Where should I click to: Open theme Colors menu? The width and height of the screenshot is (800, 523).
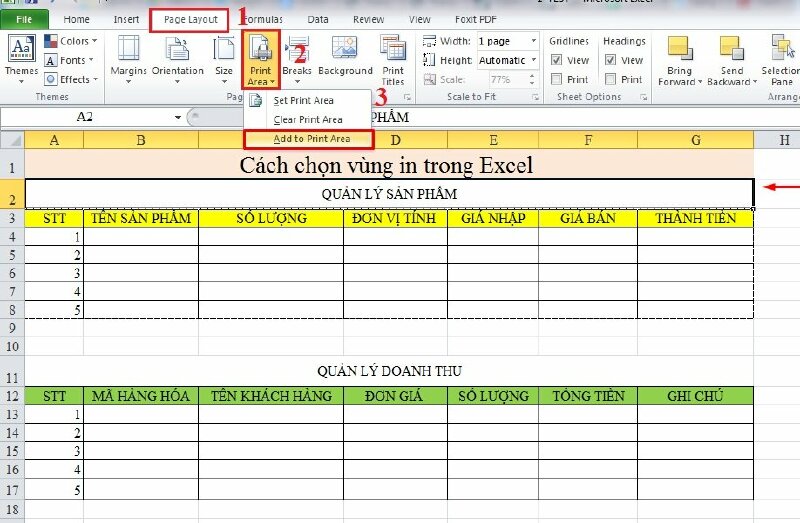(x=70, y=41)
